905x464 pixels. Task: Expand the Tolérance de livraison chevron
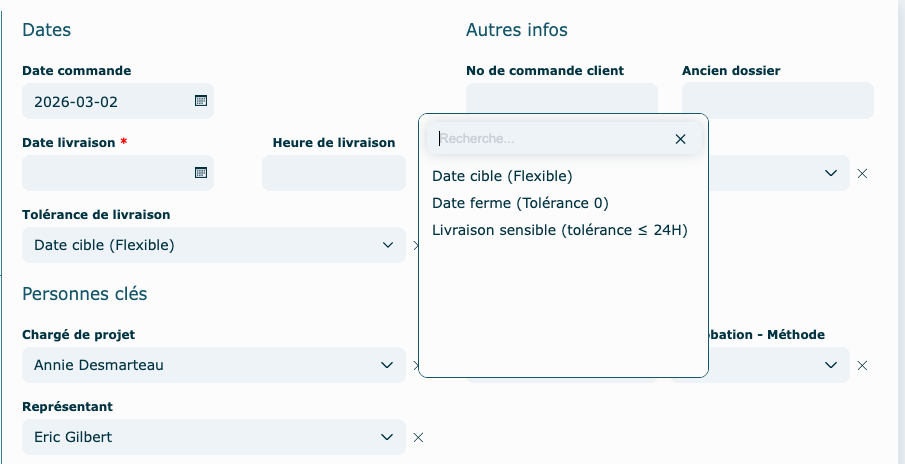(x=388, y=245)
